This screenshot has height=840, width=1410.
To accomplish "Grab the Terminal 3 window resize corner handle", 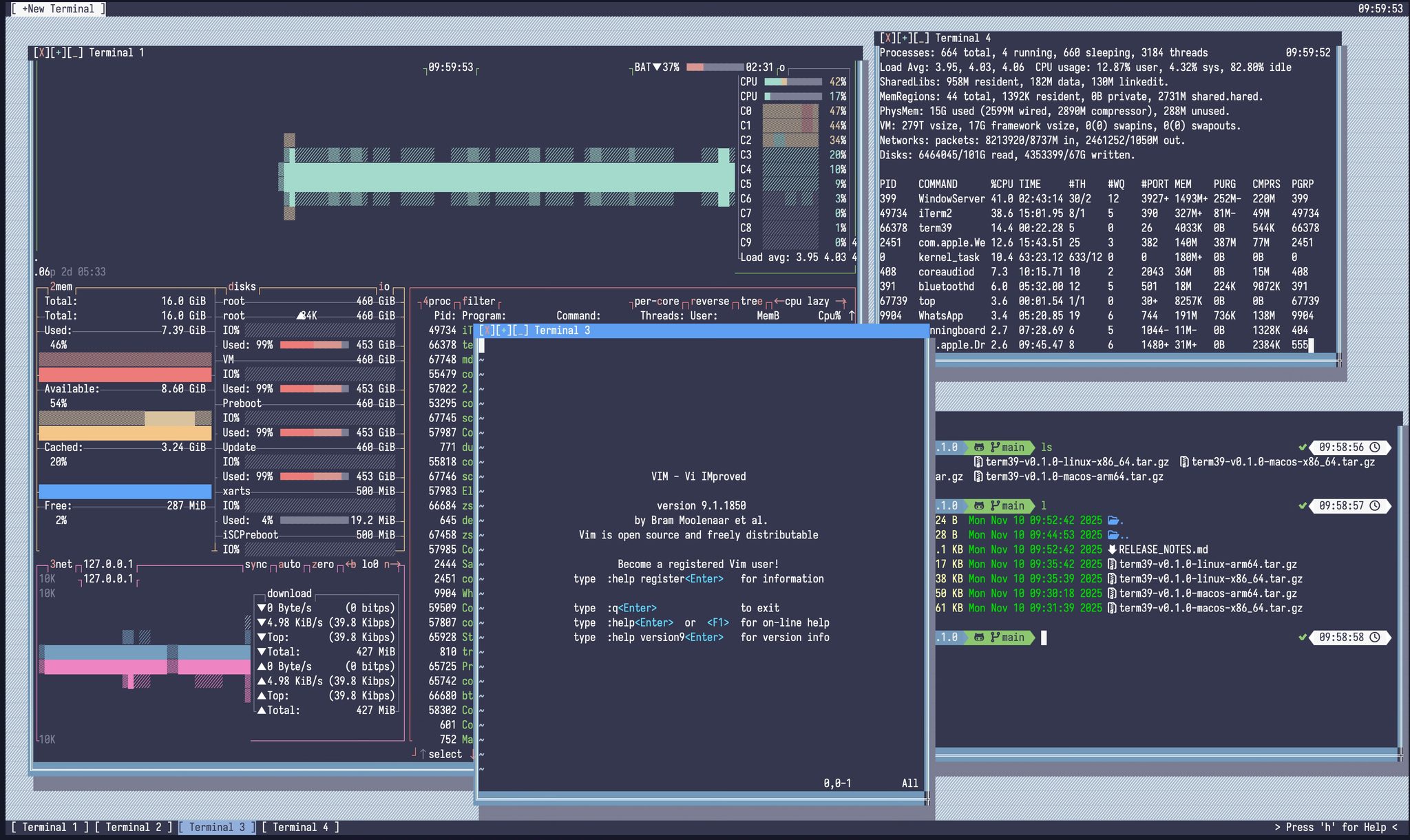I will tap(927, 799).
